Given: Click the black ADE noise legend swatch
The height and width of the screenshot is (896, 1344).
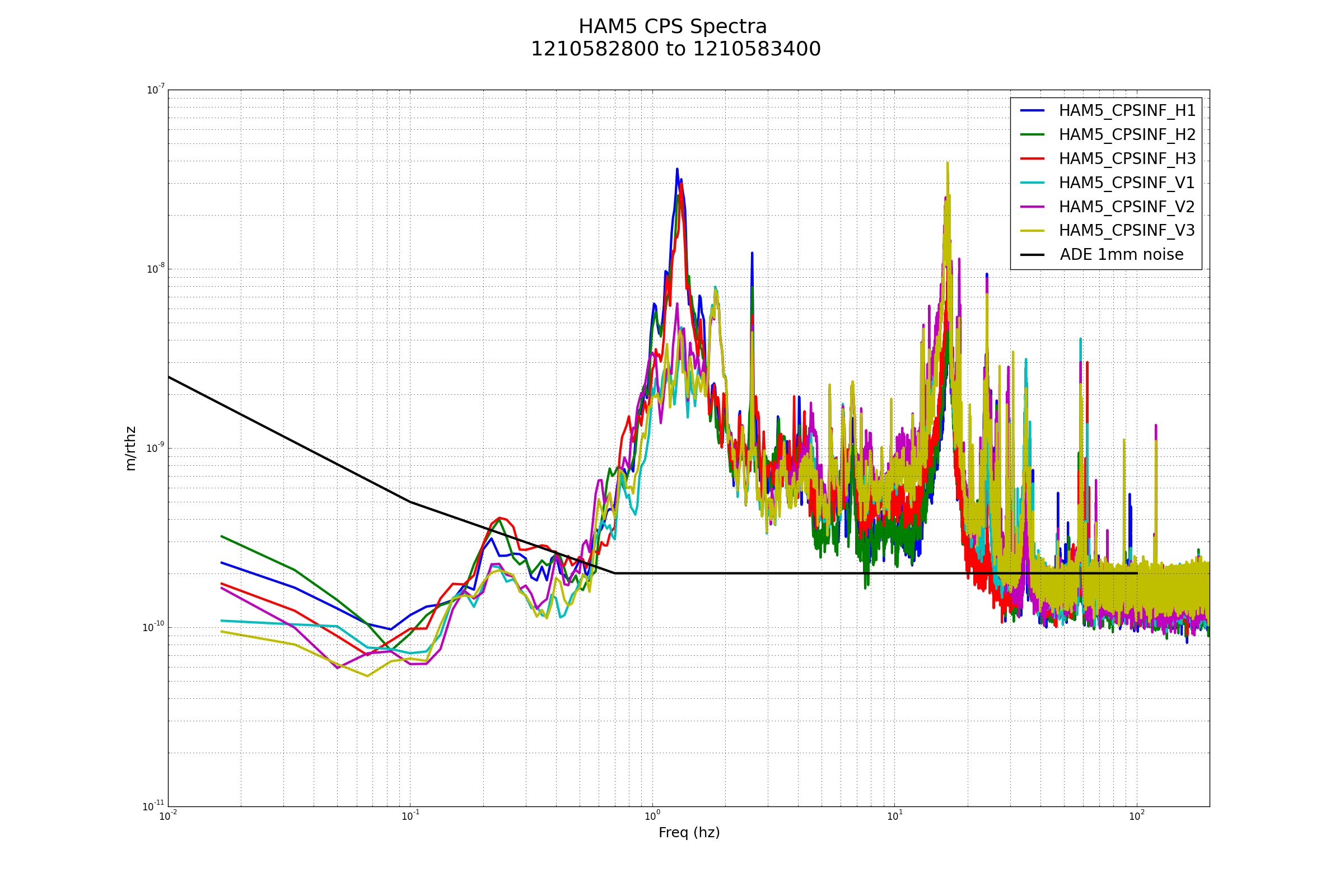Looking at the screenshot, I should [x=1032, y=254].
